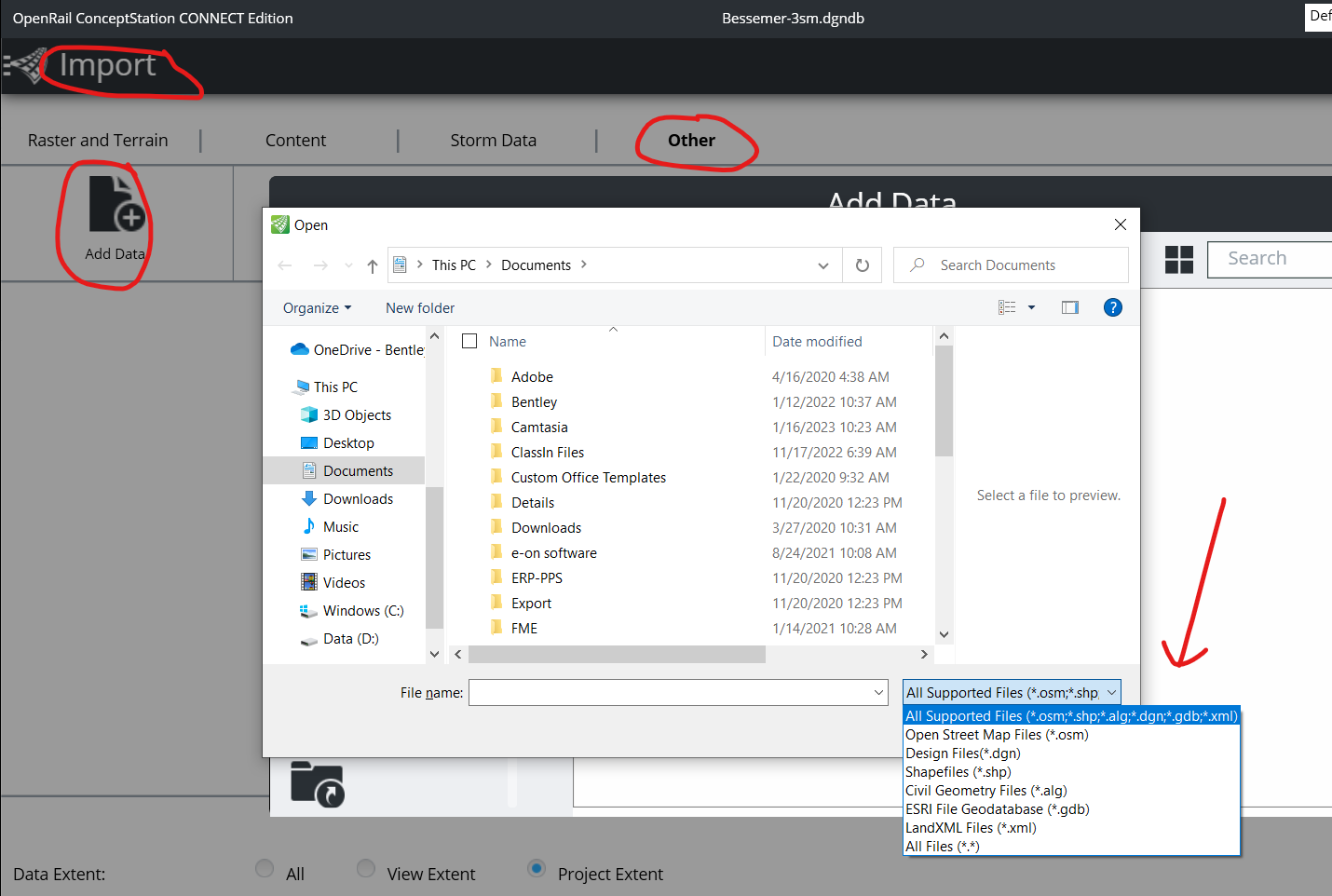Open Videos in the navigation pane
Screen dimensions: 1332x896
(x=333, y=583)
